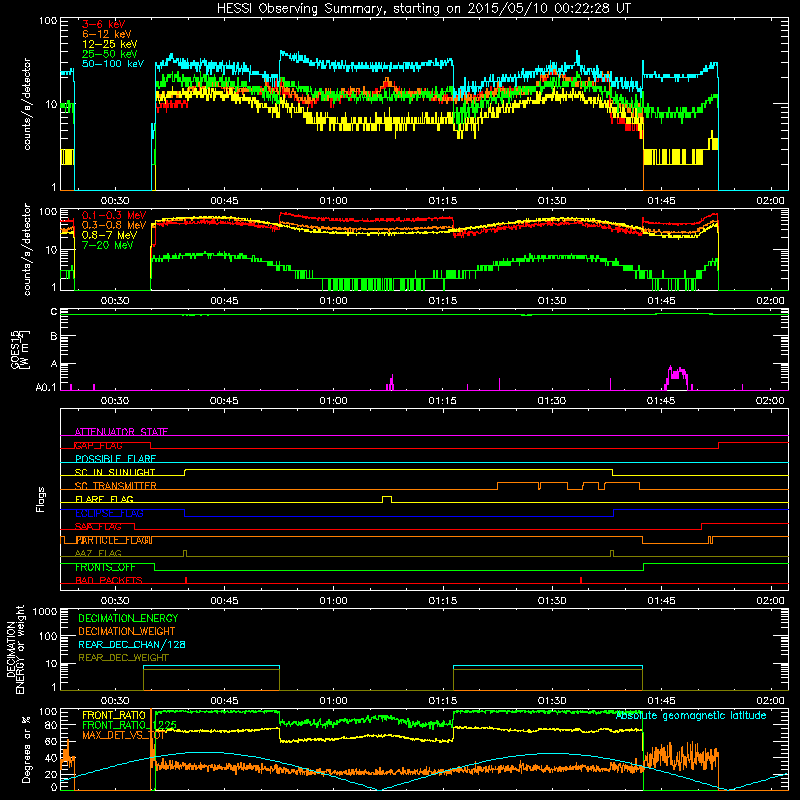Screen dimensions: 800x800
Task: Click the 0.8-7 MeV legend label
Action: point(109,235)
